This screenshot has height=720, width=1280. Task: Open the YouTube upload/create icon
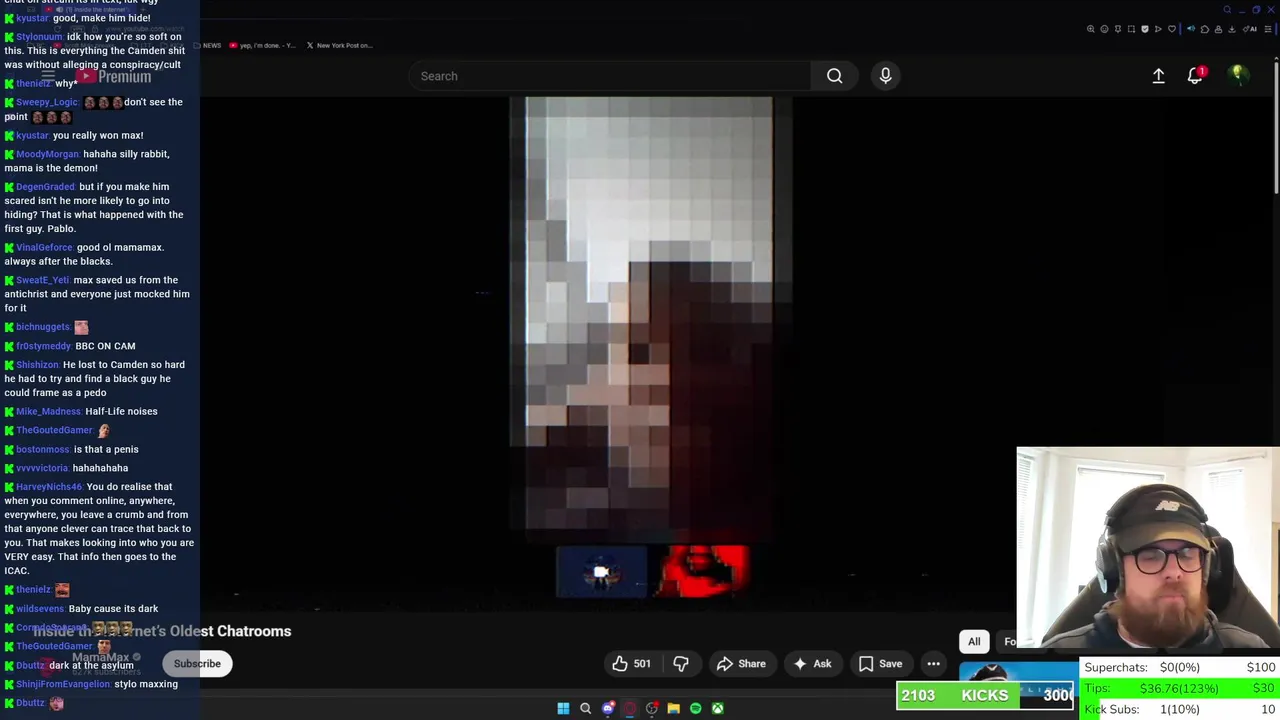[1158, 76]
